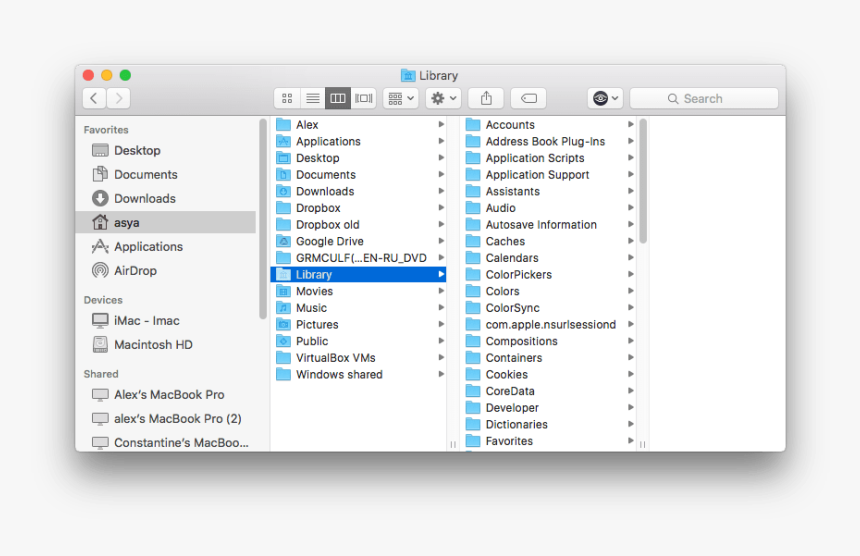Viewport: 860px width, 556px height.
Task: Expand Containers folder via its arrow
Action: (631, 358)
